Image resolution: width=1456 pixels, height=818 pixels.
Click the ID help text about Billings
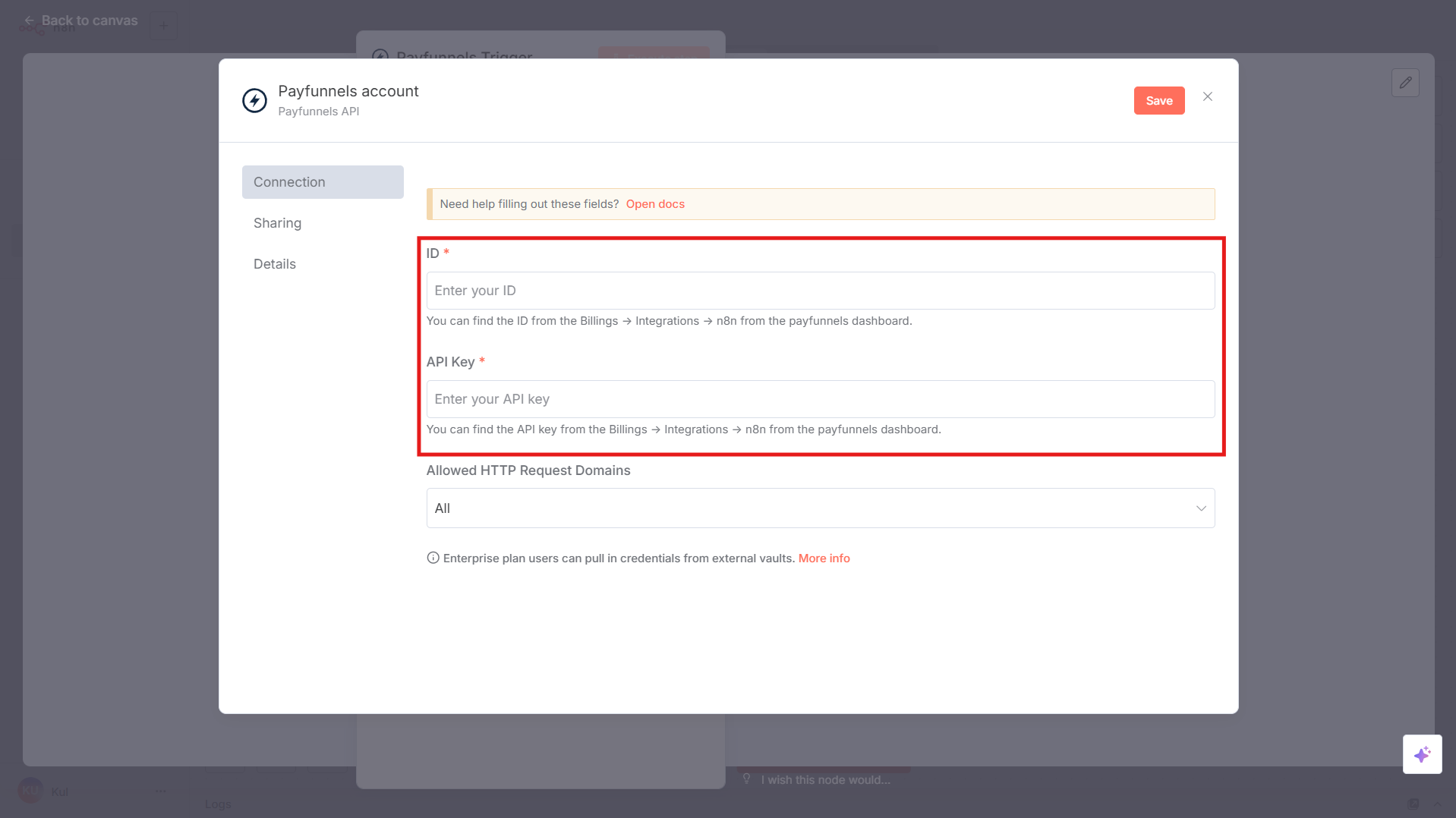point(669,321)
